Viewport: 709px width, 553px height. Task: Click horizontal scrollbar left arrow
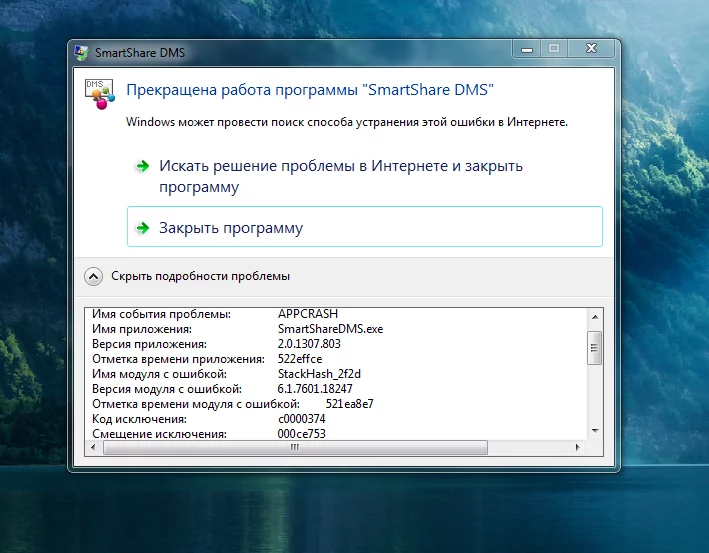pos(93,447)
